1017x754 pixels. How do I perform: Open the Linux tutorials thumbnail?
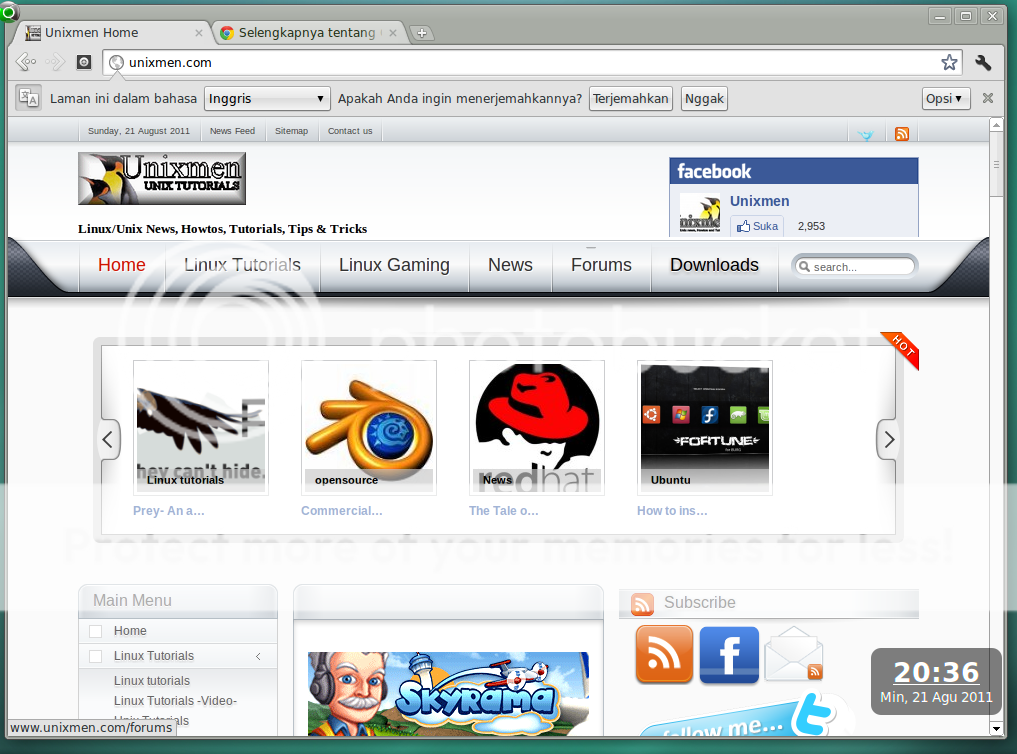[200, 428]
